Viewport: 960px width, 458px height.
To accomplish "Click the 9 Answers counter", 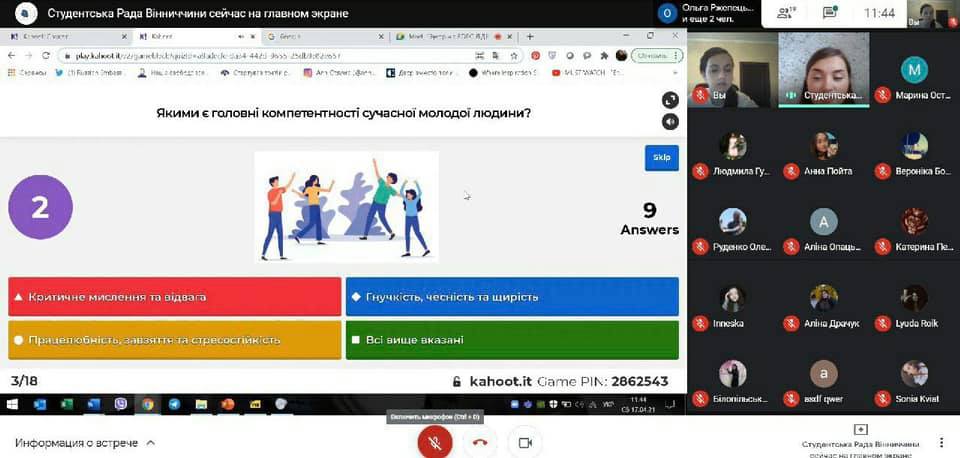I will pos(650,219).
